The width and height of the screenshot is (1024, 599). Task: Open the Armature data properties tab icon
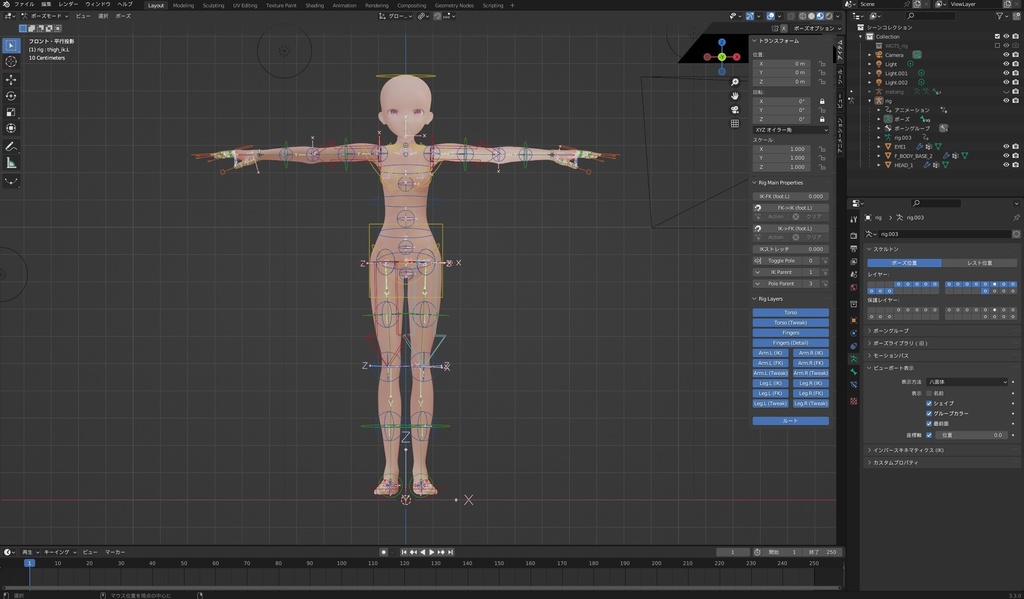tap(854, 359)
